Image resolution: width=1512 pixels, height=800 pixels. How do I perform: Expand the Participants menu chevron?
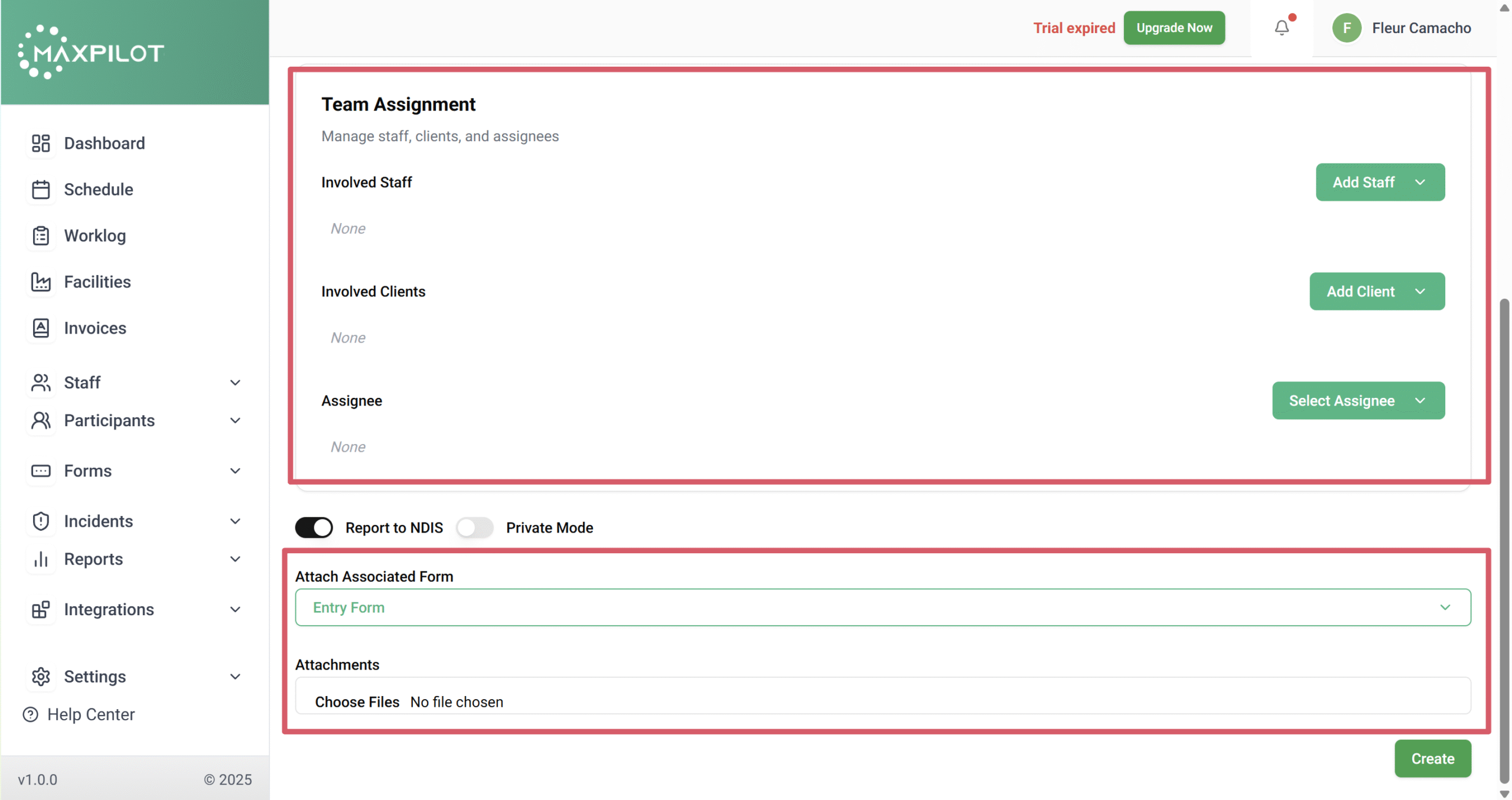point(235,420)
